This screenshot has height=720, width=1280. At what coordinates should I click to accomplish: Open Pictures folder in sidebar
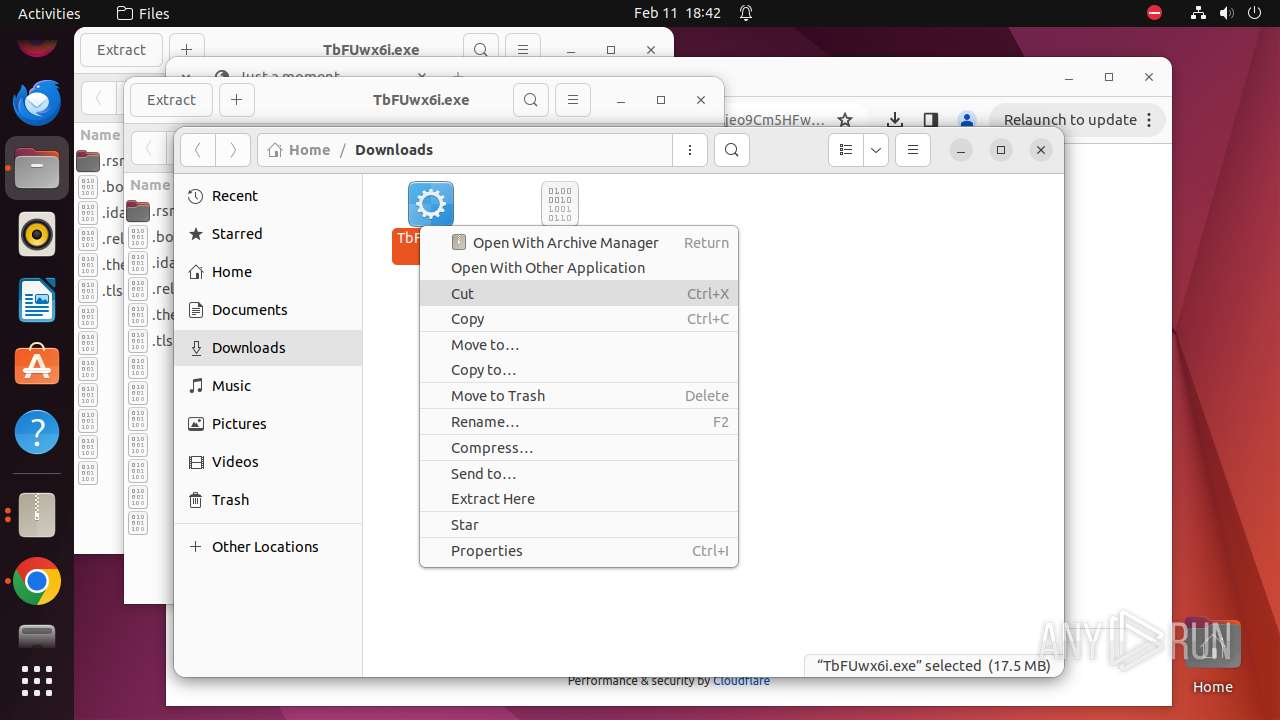point(268,424)
